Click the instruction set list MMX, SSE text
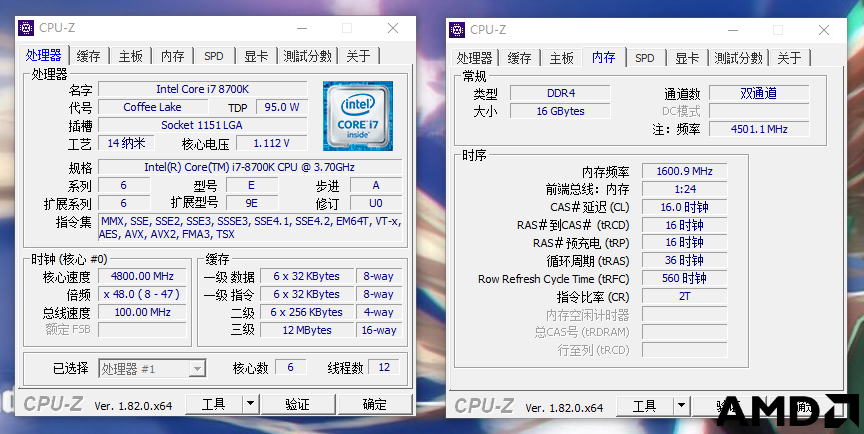This screenshot has height=434, width=864. (251, 227)
